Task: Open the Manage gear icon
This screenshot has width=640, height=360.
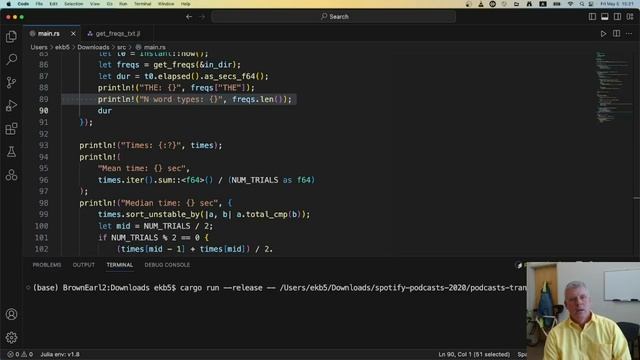Action: click(11, 338)
